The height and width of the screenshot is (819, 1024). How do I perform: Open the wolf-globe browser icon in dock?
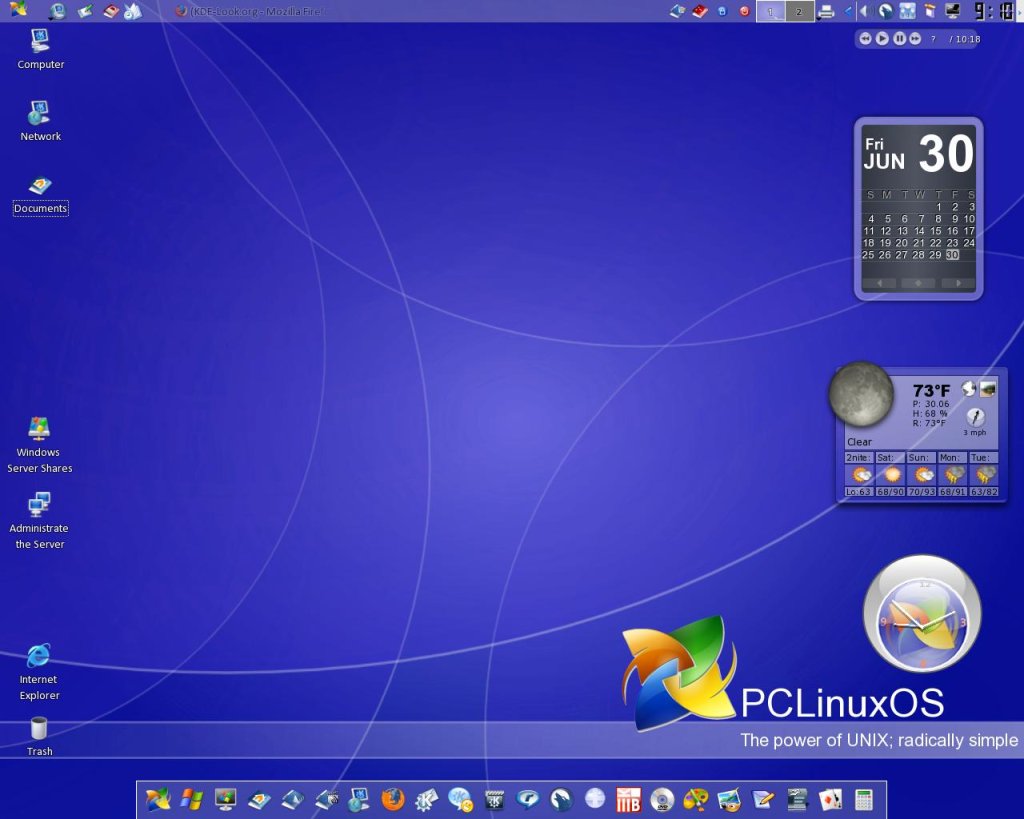click(x=561, y=799)
